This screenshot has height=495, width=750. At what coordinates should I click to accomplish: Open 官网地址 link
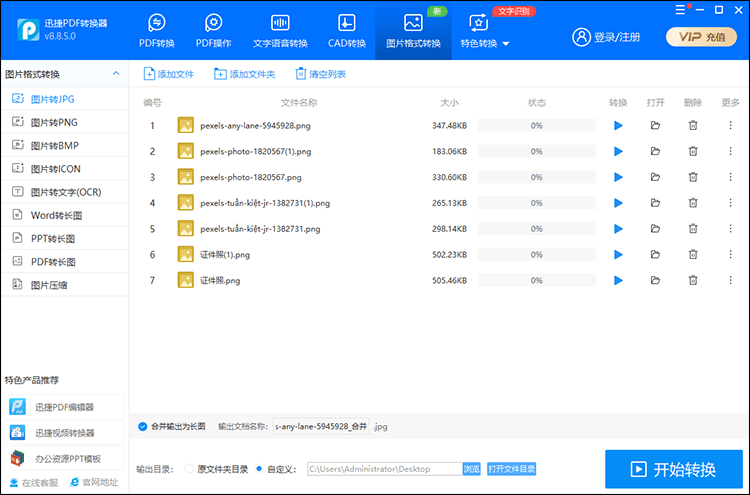[94, 483]
